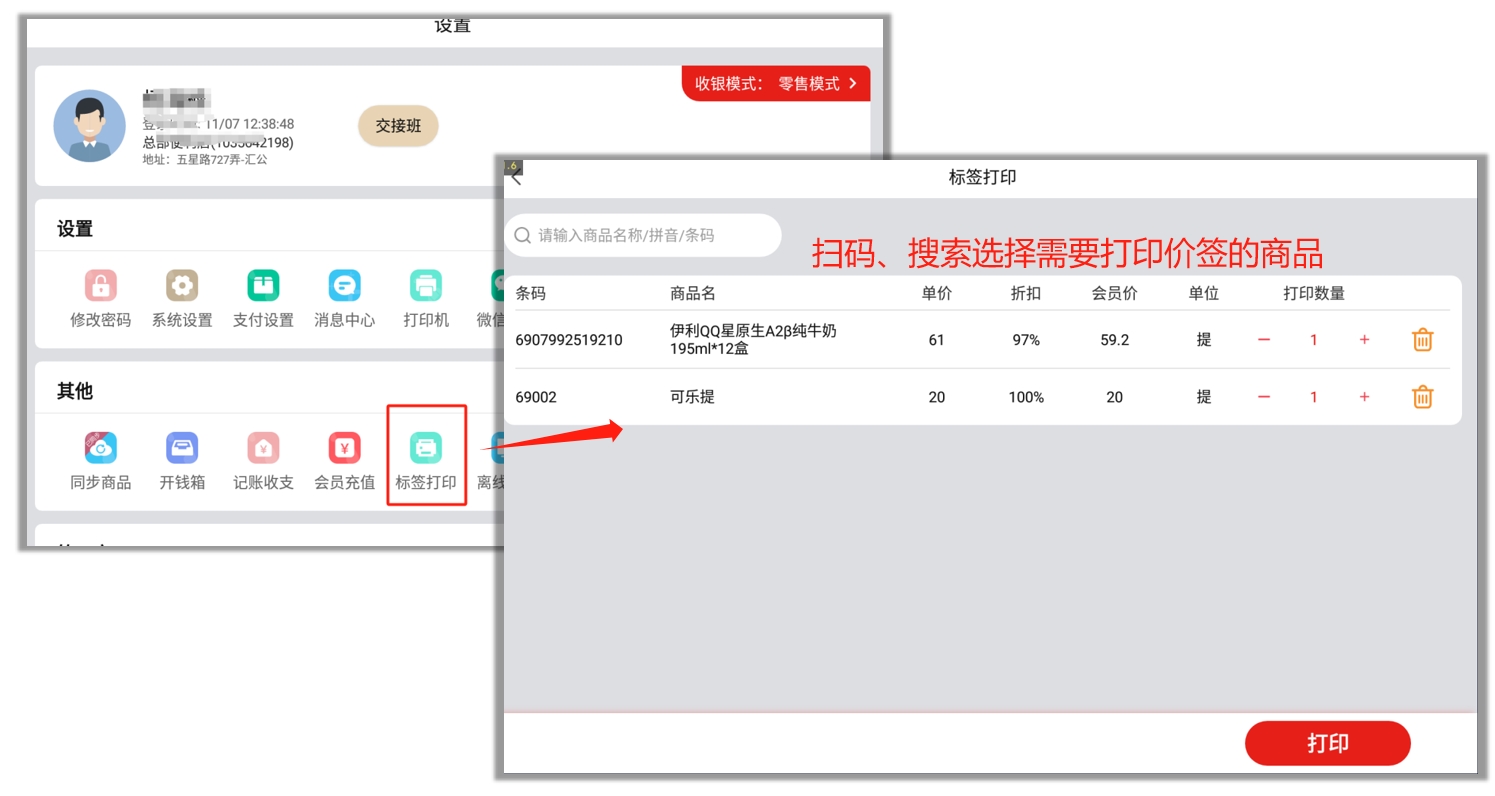Click the red 打印 button
Viewport: 1495px width, 796px height.
point(1327,743)
